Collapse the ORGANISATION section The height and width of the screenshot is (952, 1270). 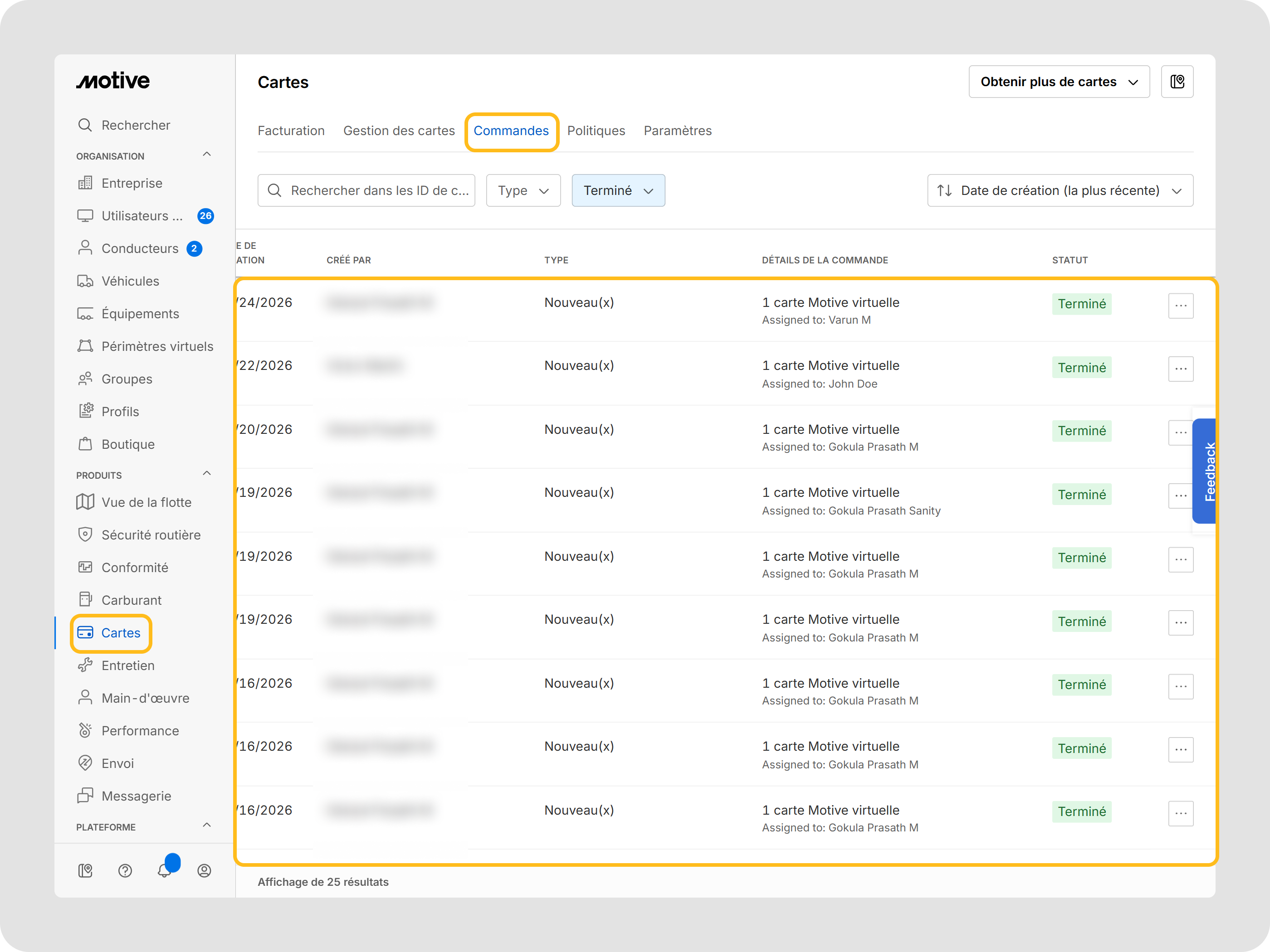click(207, 155)
